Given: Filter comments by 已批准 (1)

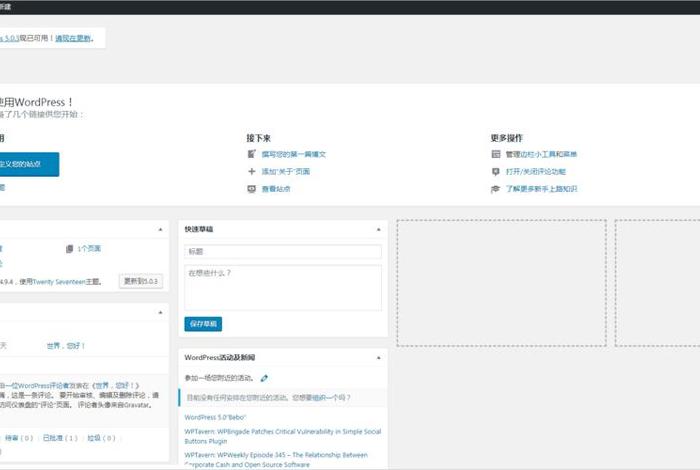Looking at the screenshot, I should (60, 438).
